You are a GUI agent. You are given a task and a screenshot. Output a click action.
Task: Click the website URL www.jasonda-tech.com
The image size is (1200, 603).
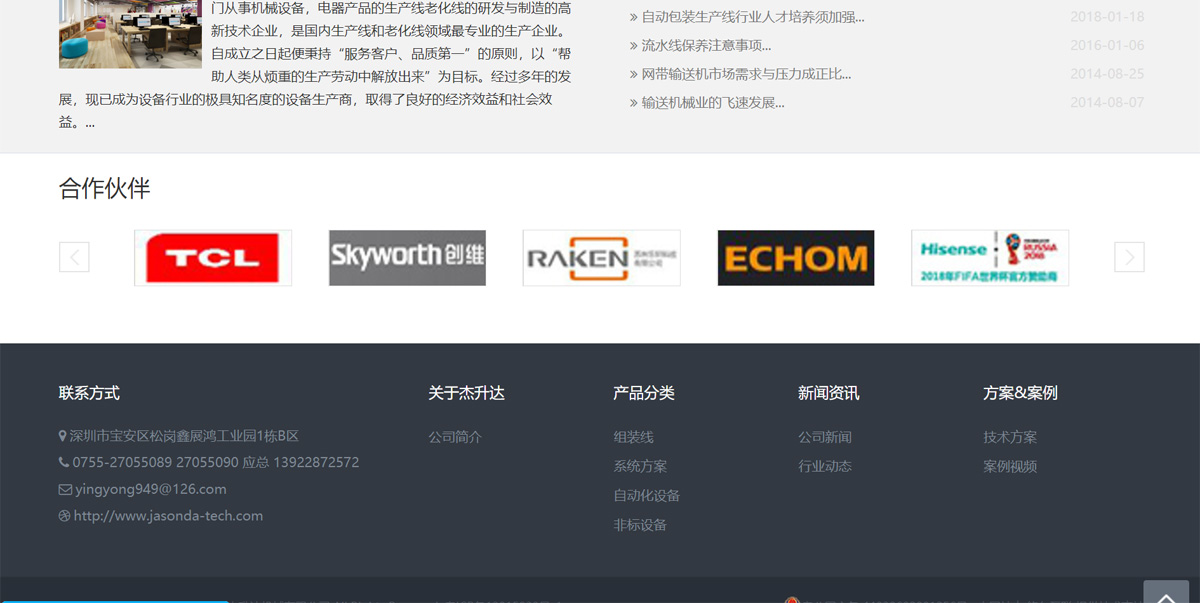click(168, 515)
